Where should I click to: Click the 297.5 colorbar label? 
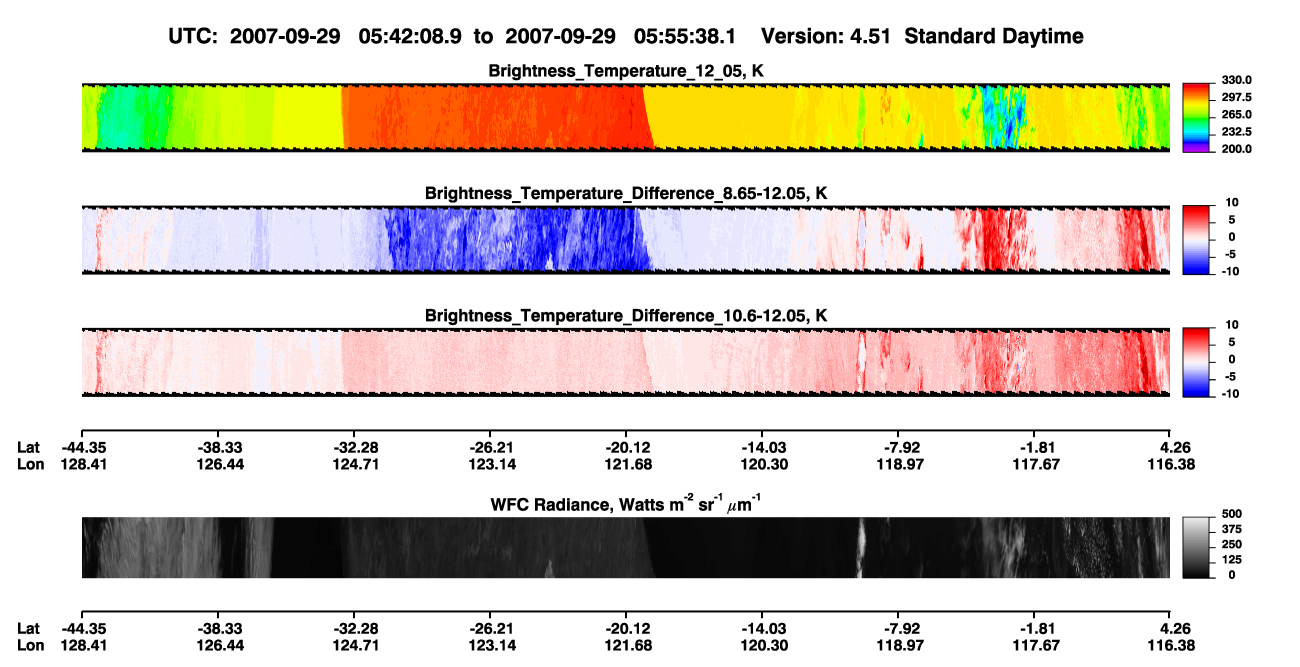point(1235,98)
